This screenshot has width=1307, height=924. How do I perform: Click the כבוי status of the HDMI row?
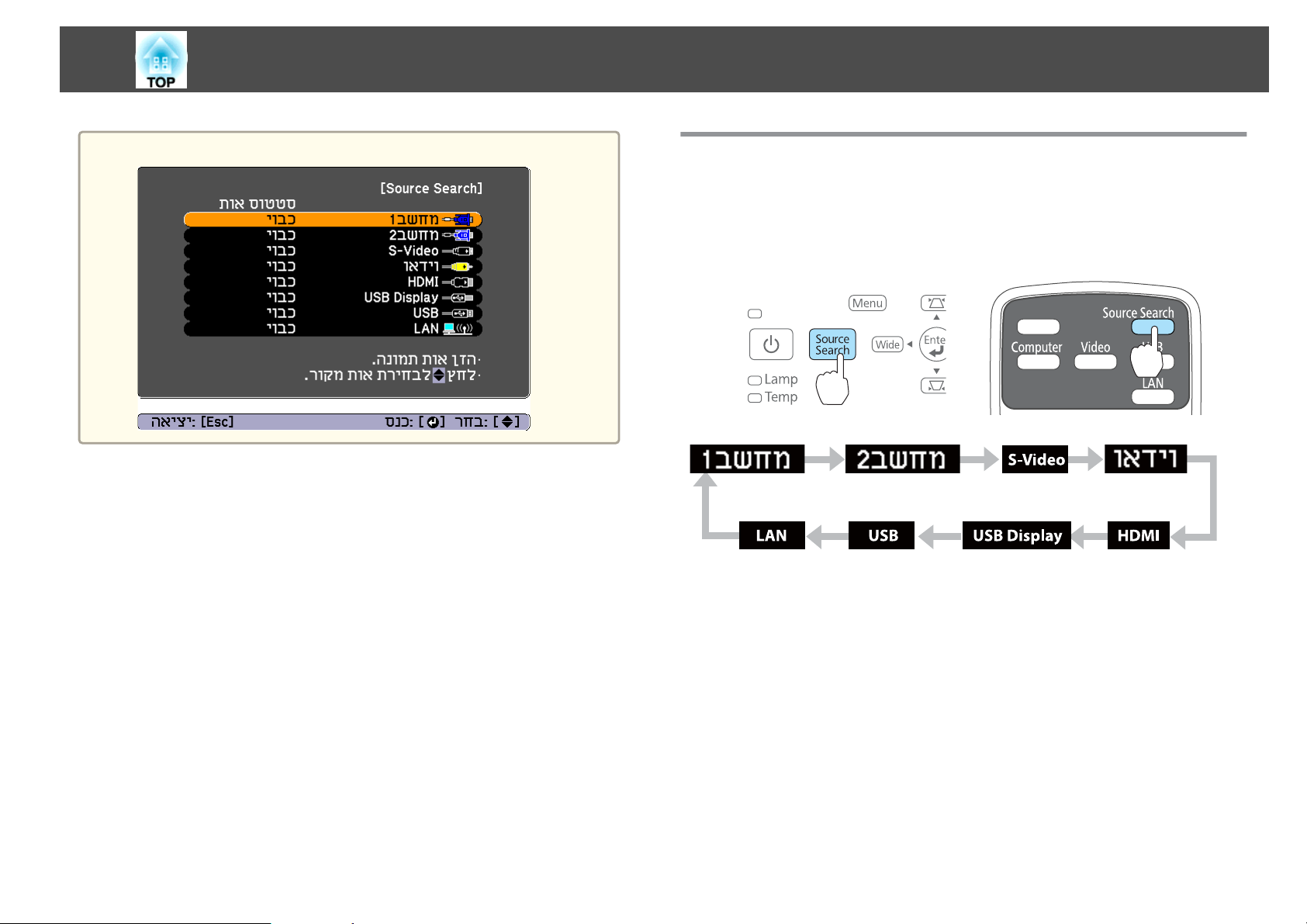(x=281, y=282)
